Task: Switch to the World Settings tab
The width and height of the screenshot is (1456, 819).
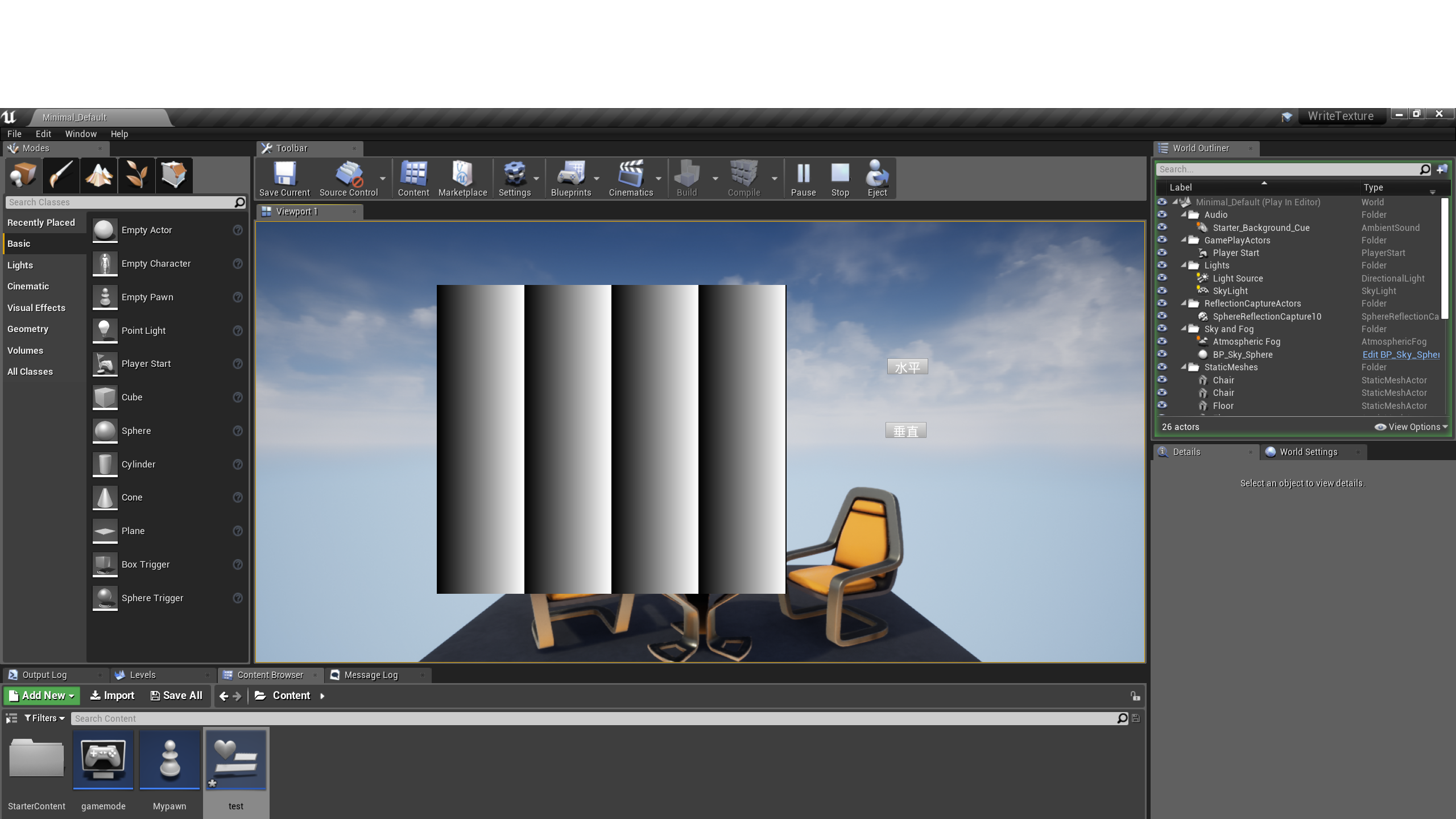Action: [1308, 452]
